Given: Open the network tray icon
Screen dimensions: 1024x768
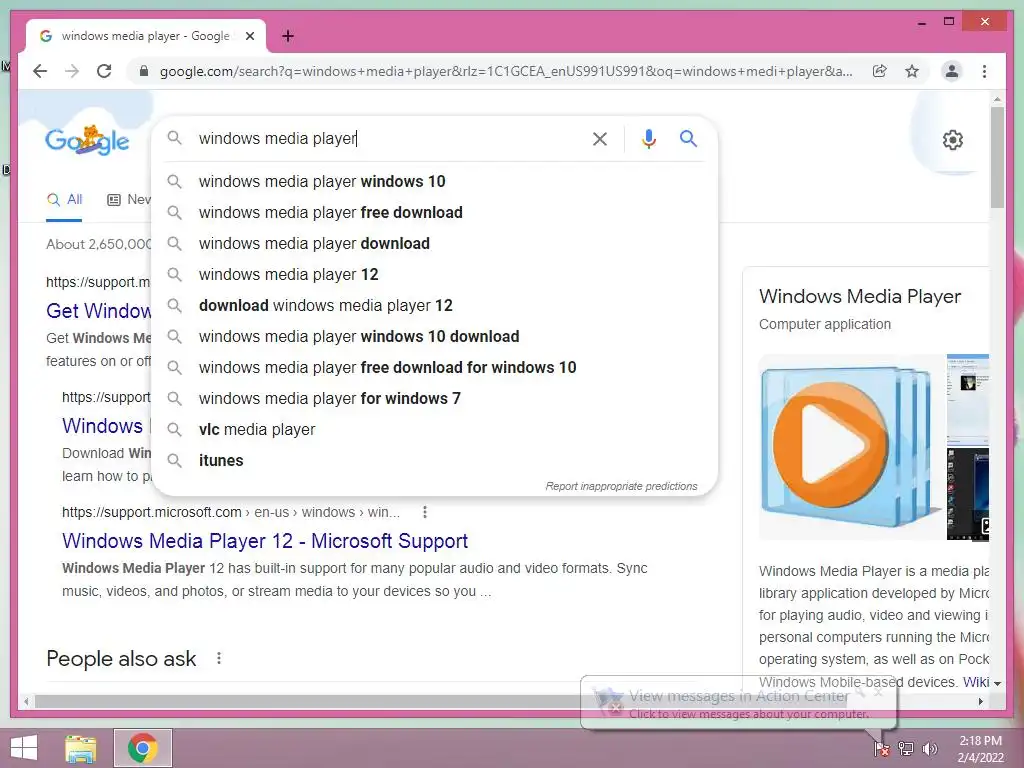Looking at the screenshot, I should 906,748.
